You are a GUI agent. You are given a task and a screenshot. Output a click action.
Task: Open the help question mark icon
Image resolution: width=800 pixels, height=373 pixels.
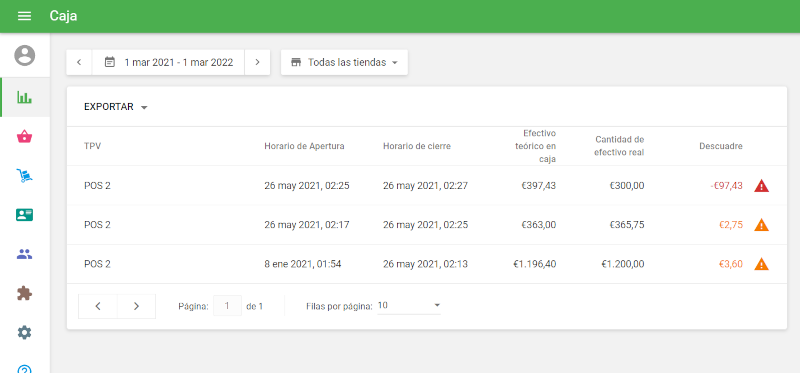pos(24,369)
